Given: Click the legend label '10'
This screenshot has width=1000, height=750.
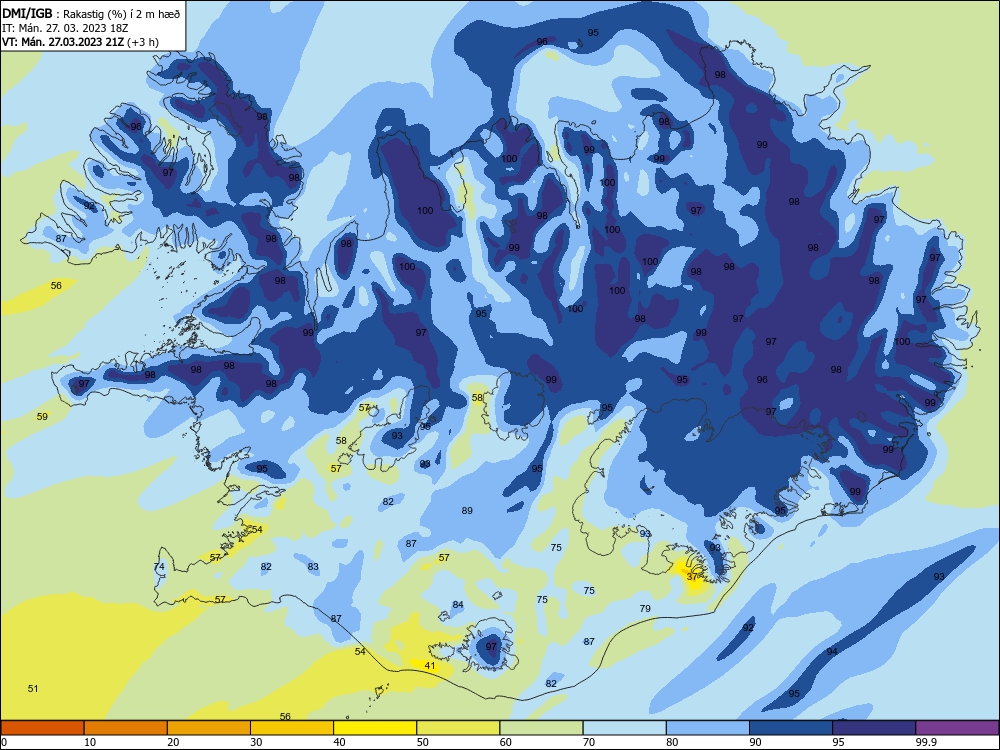Looking at the screenshot, I should point(90,742).
